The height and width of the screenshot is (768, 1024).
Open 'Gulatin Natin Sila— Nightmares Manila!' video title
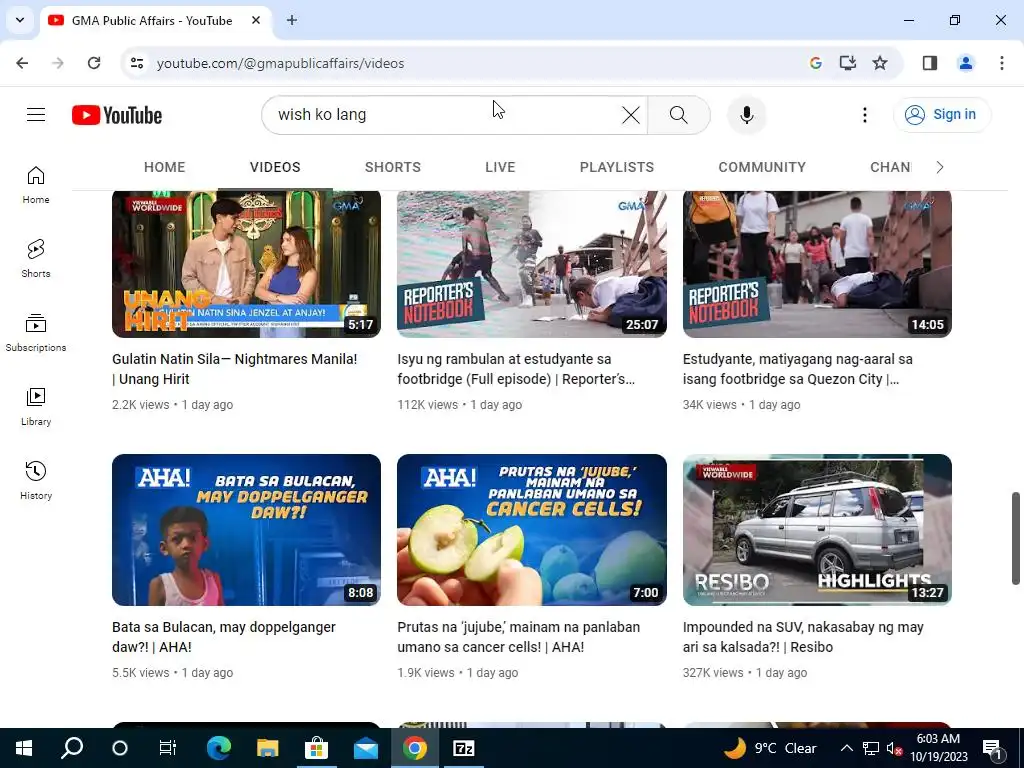click(x=234, y=369)
